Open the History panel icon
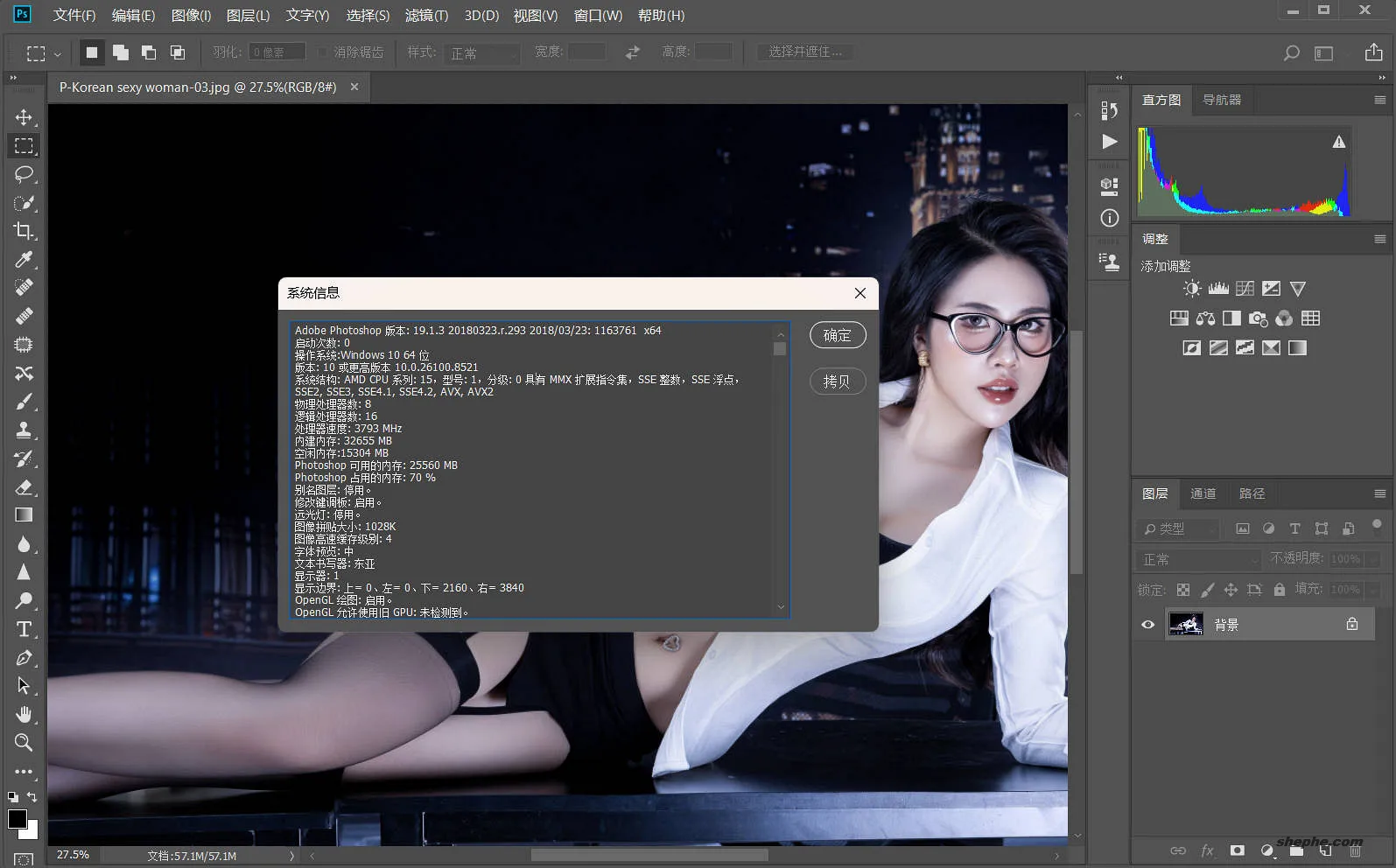 point(1109,110)
